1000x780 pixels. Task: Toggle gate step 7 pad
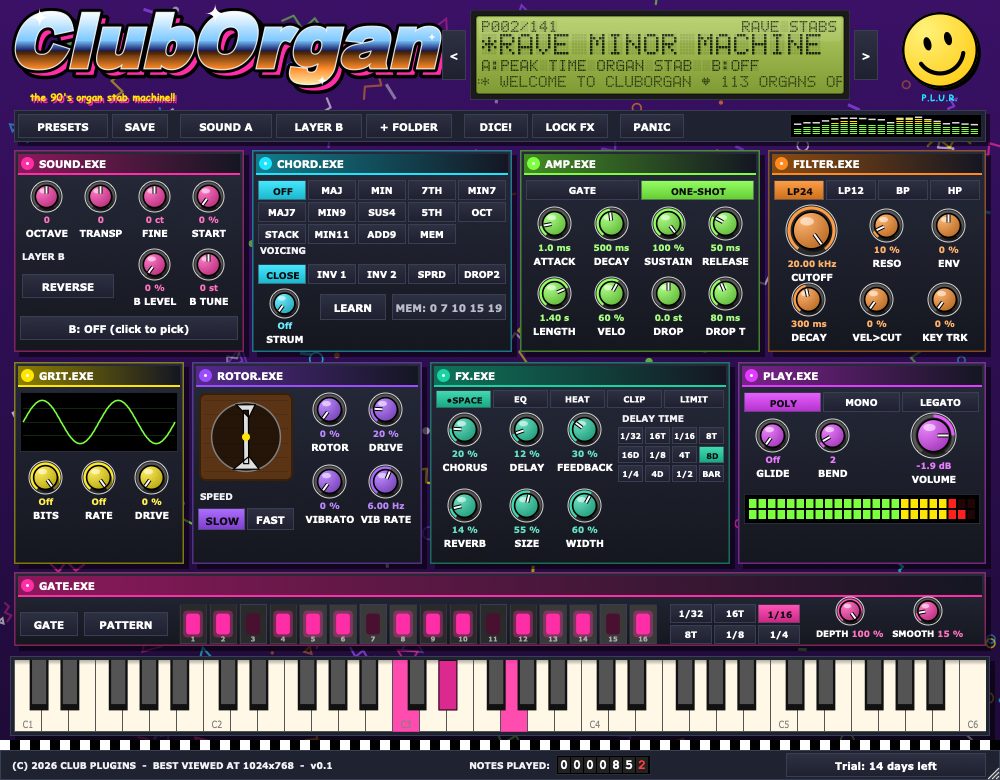pyautogui.click(x=373, y=624)
